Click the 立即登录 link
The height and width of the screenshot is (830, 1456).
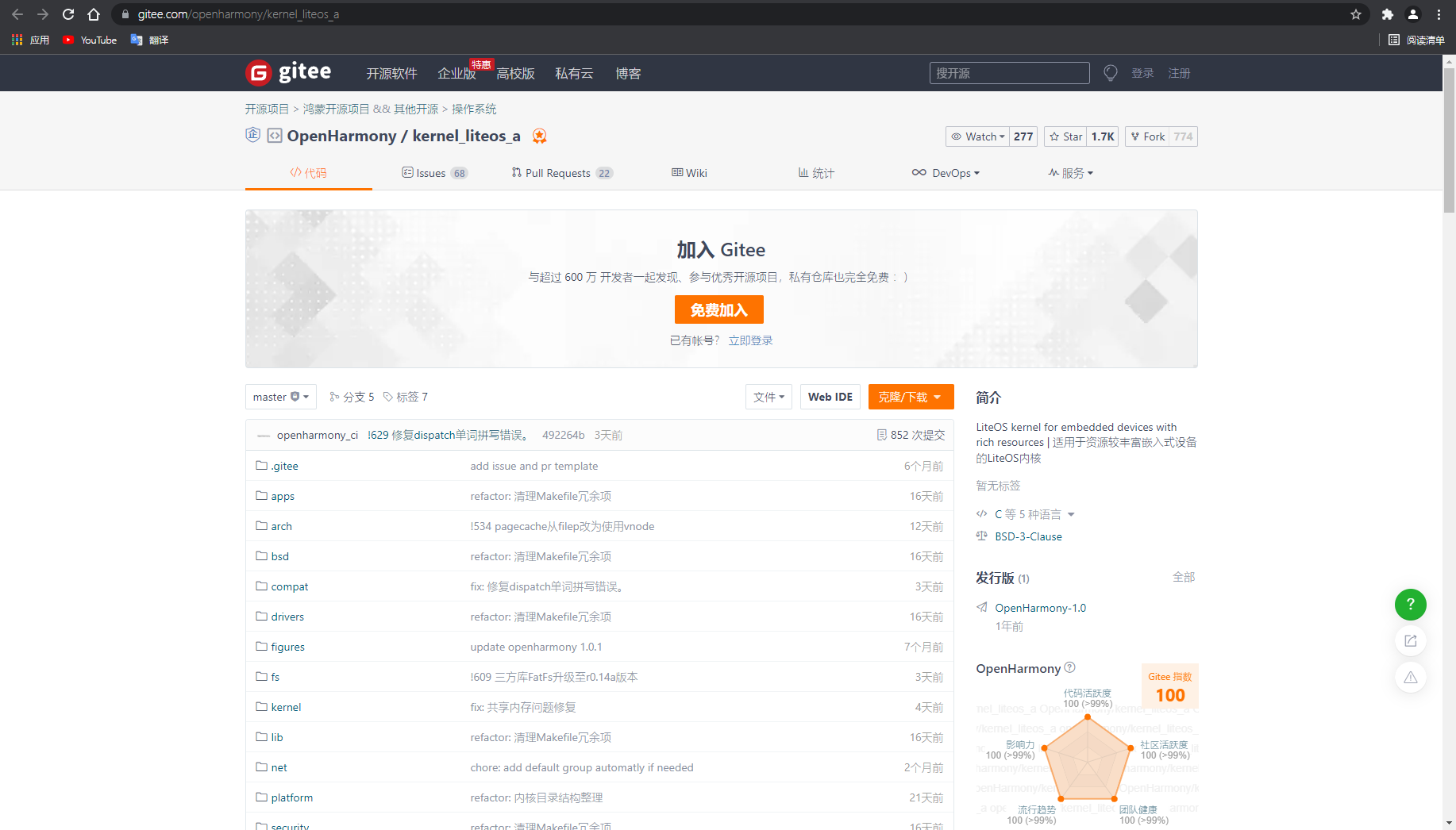pos(751,340)
